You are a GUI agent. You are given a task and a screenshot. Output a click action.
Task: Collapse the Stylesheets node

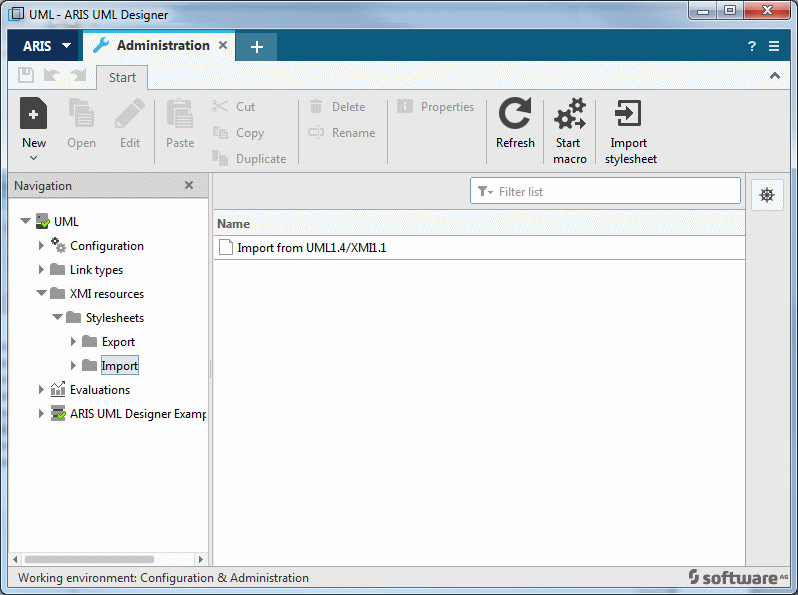point(57,317)
